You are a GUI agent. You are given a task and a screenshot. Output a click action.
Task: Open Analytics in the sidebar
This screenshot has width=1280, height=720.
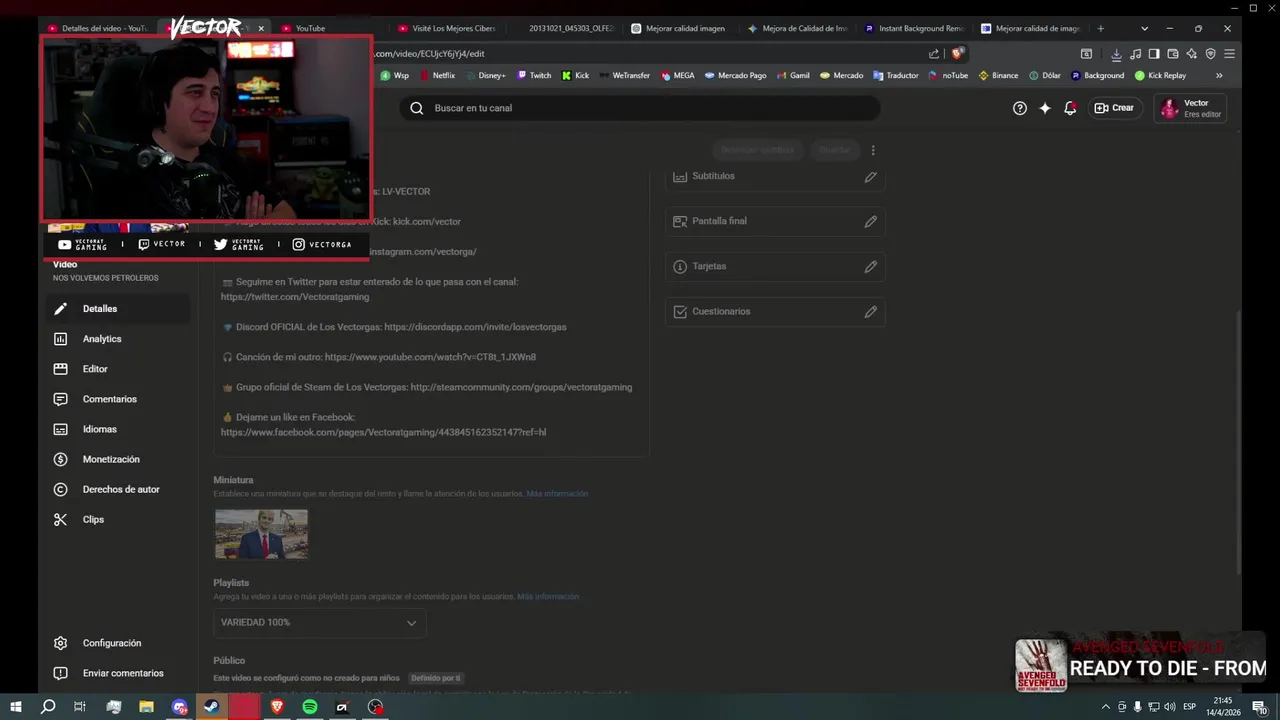tap(118, 339)
